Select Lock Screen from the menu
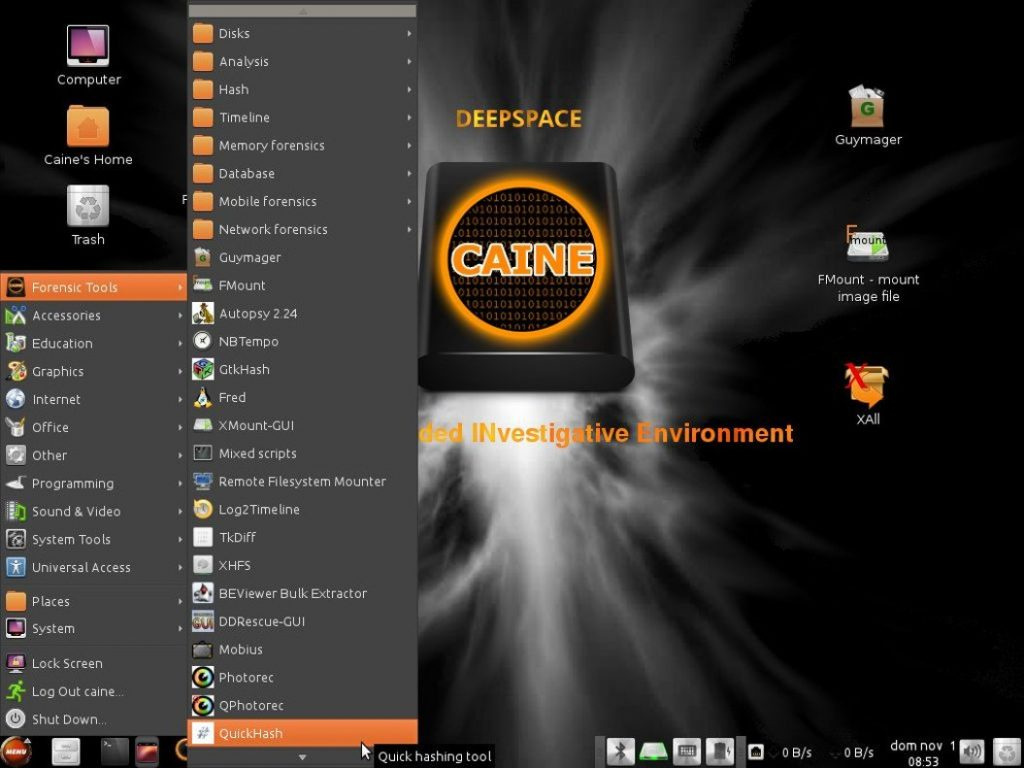1024x768 pixels. click(x=67, y=663)
